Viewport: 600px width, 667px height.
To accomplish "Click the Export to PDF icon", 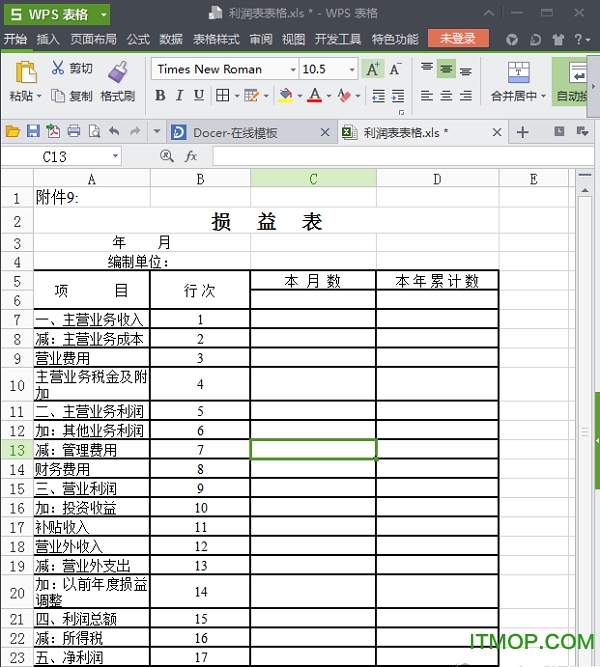I will (x=53, y=131).
